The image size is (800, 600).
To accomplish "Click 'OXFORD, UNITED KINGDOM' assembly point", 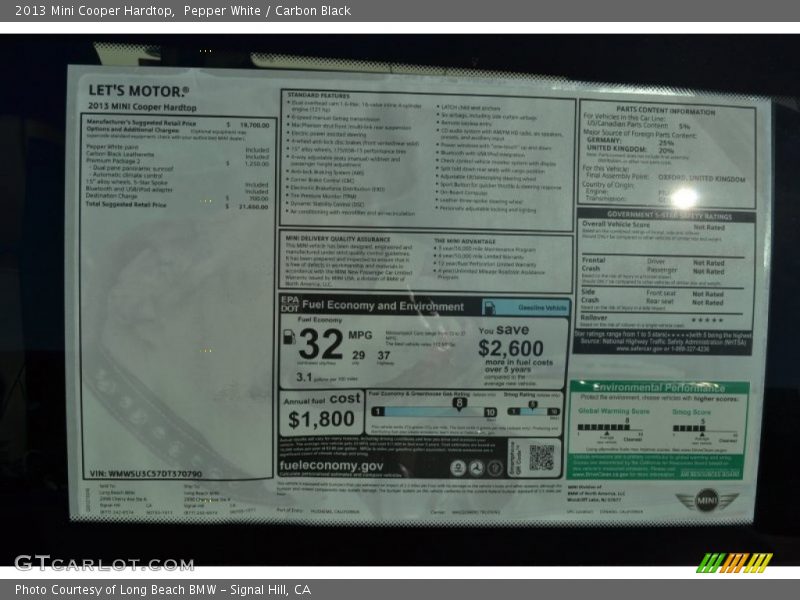I will pyautogui.click(x=702, y=178).
